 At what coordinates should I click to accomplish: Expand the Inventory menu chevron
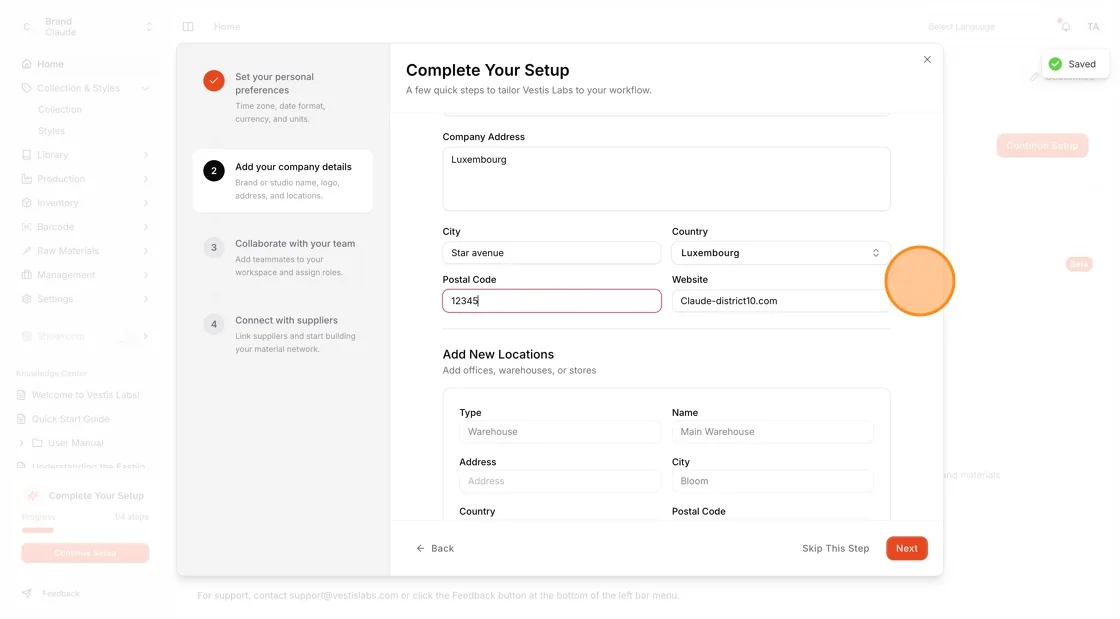[x=146, y=203]
